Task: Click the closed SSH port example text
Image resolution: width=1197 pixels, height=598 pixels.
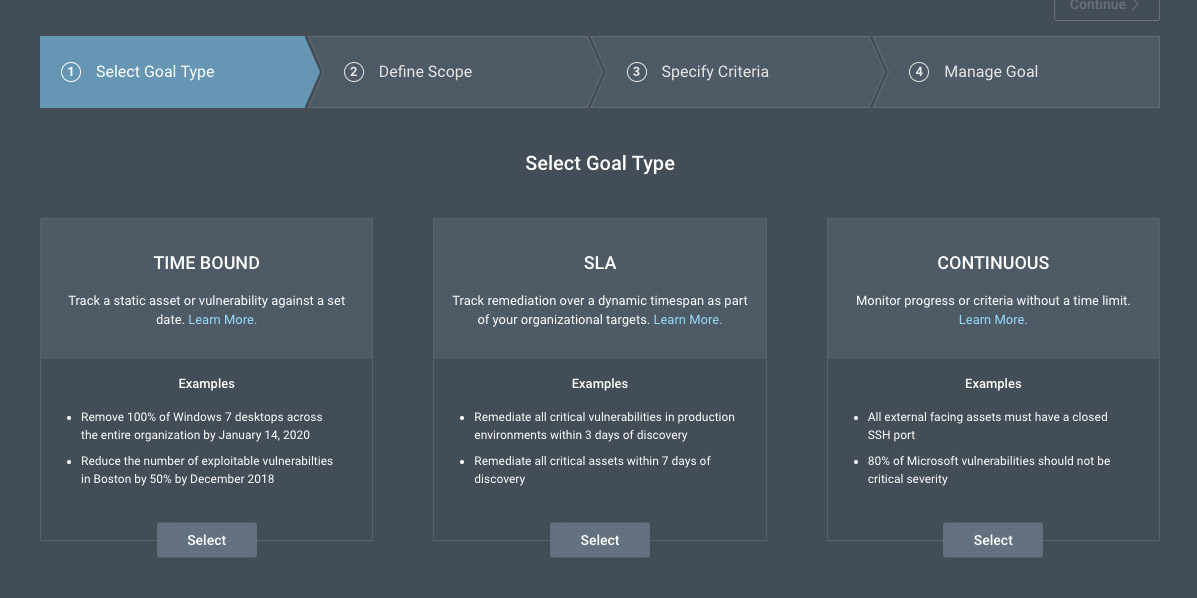Action: [x=987, y=426]
